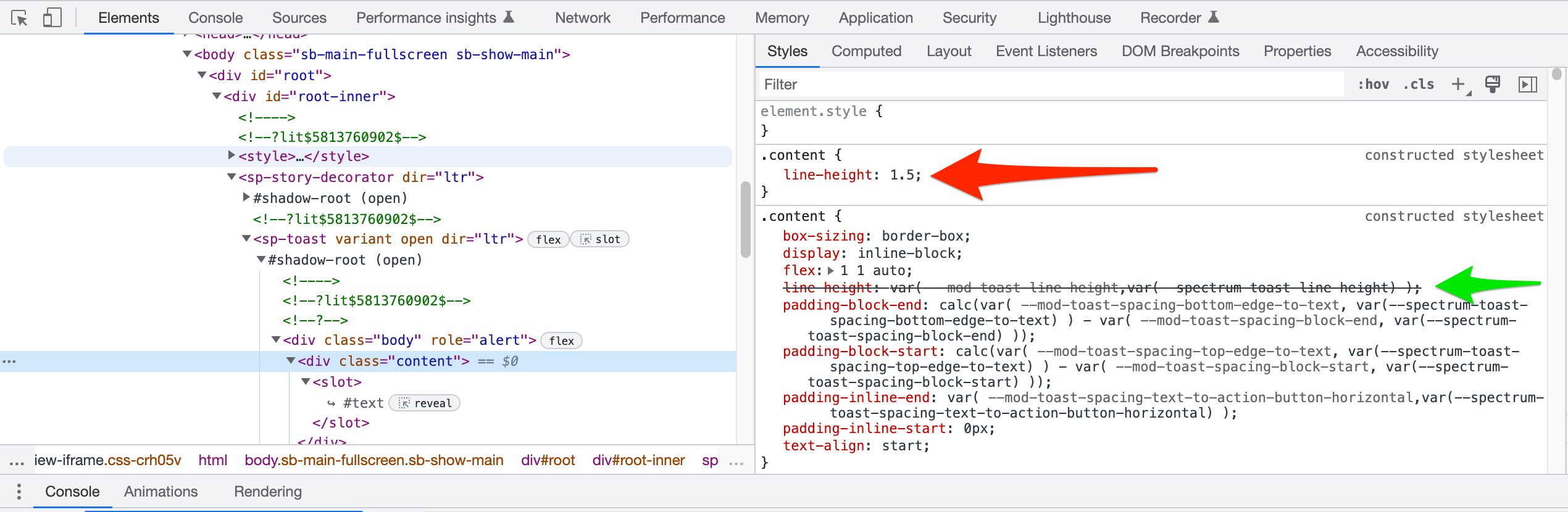Open the Properties sidebar tab
The height and width of the screenshot is (512, 1568).
[1298, 51]
